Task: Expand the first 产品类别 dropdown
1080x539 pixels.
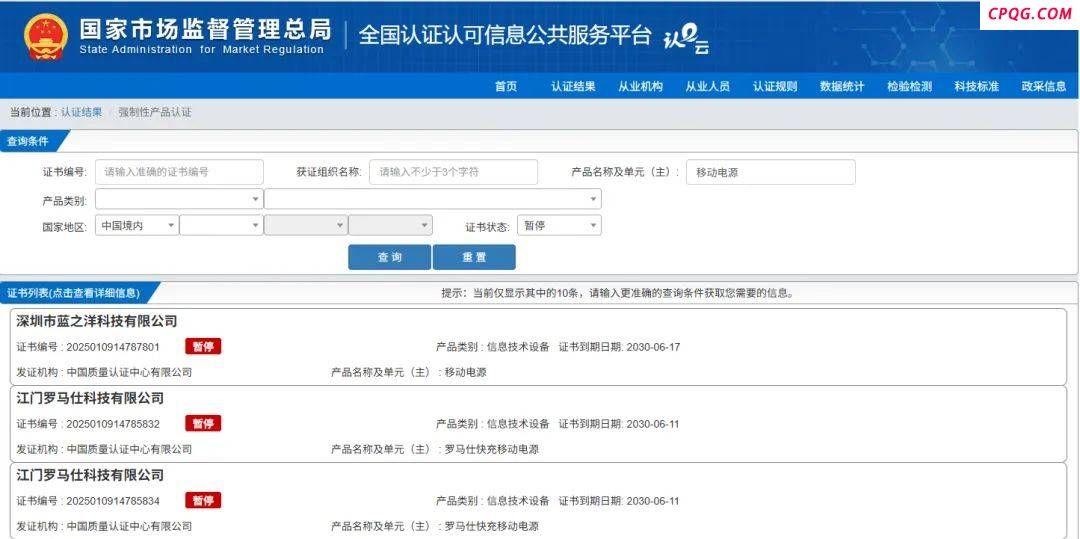Action: pyautogui.click(x=179, y=199)
